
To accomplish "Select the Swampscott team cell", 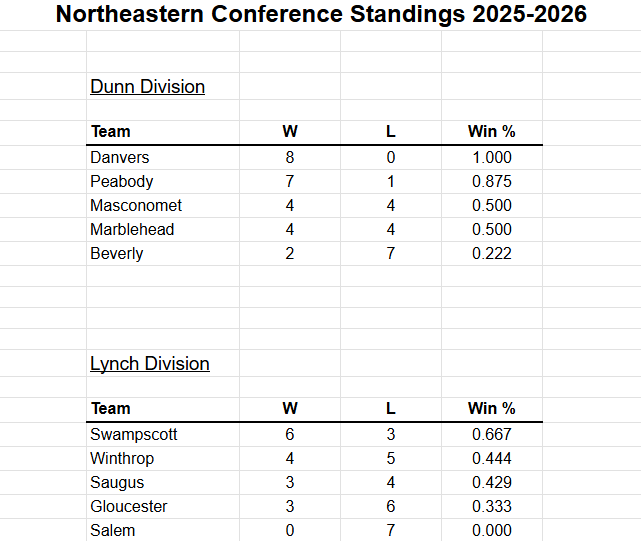I will [x=134, y=435].
